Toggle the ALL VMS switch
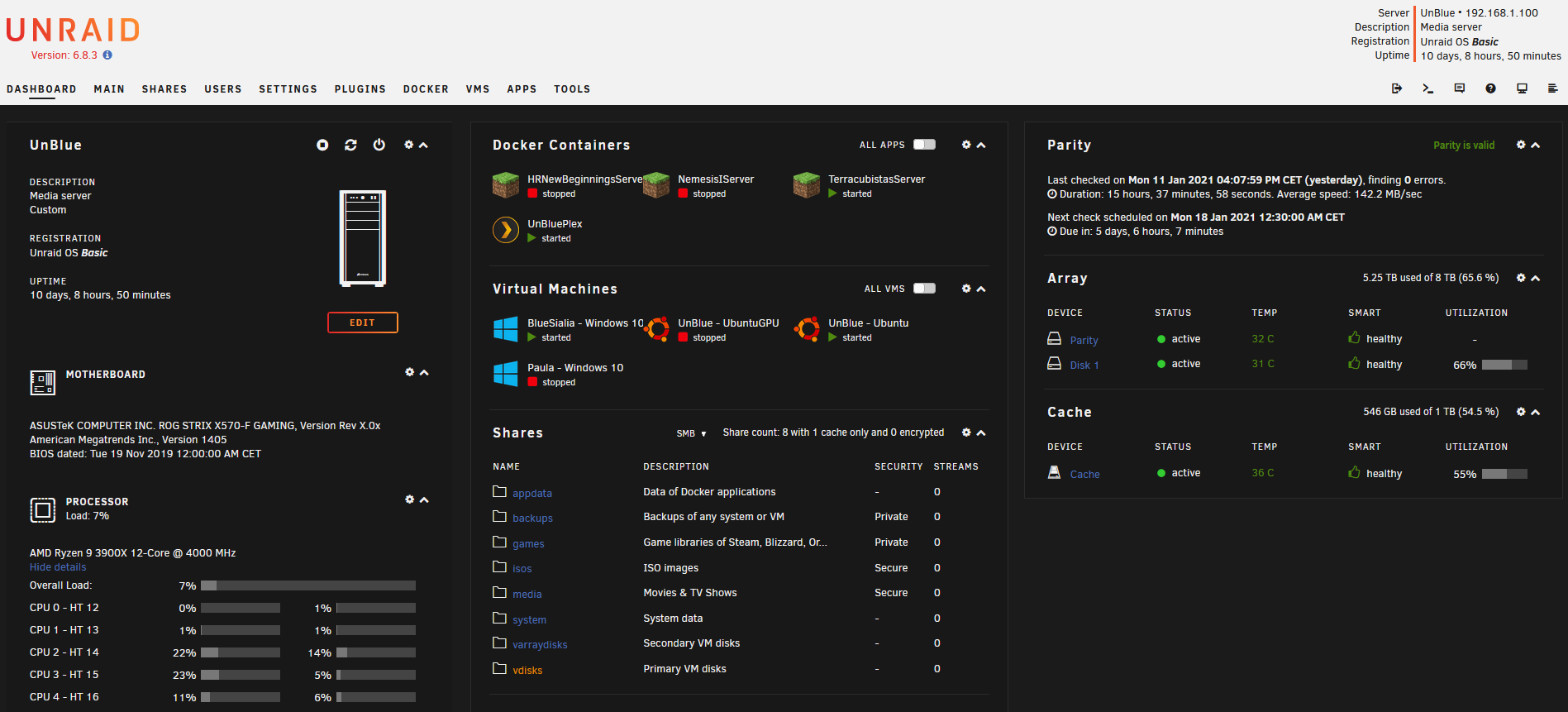Screen dimensions: 1568x712 924,289
